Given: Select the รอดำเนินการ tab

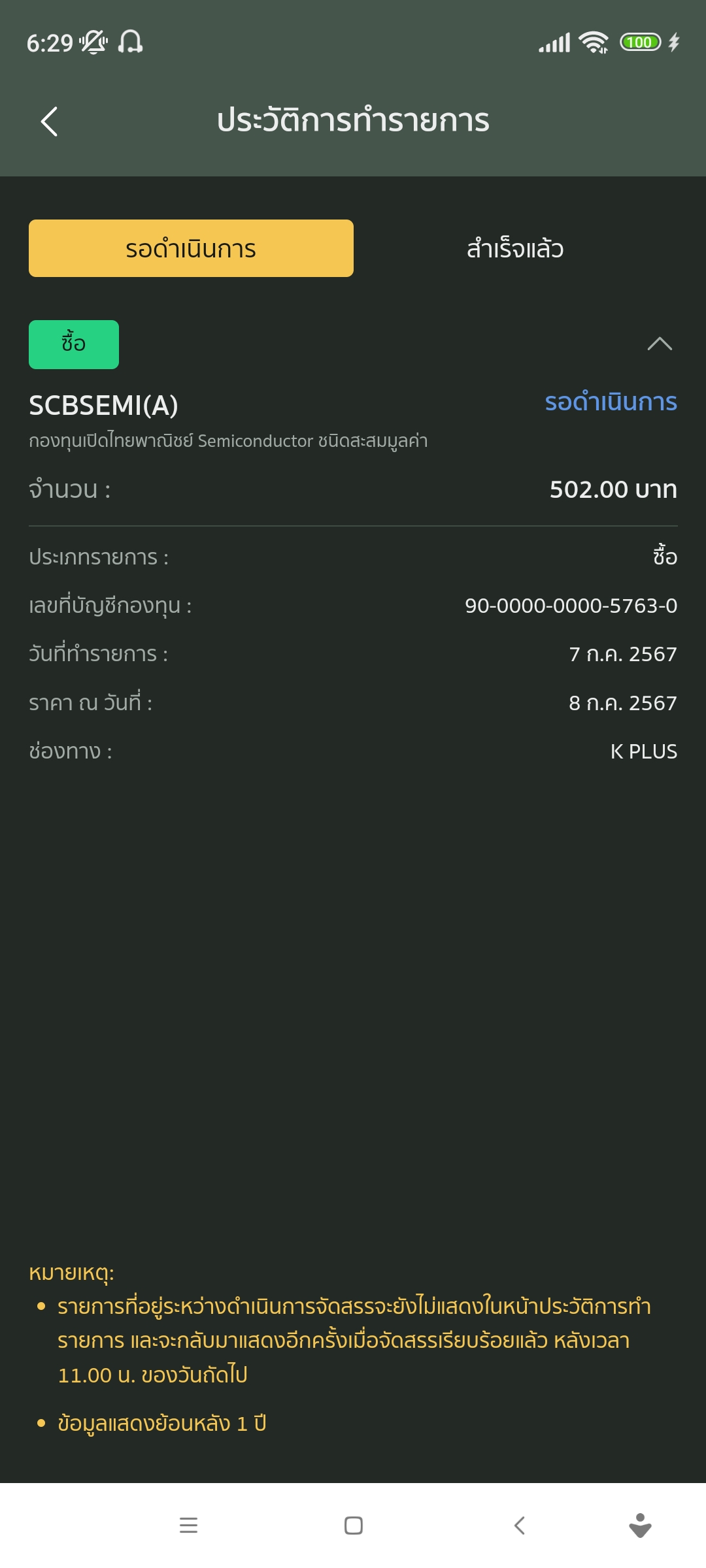Looking at the screenshot, I should [191, 248].
